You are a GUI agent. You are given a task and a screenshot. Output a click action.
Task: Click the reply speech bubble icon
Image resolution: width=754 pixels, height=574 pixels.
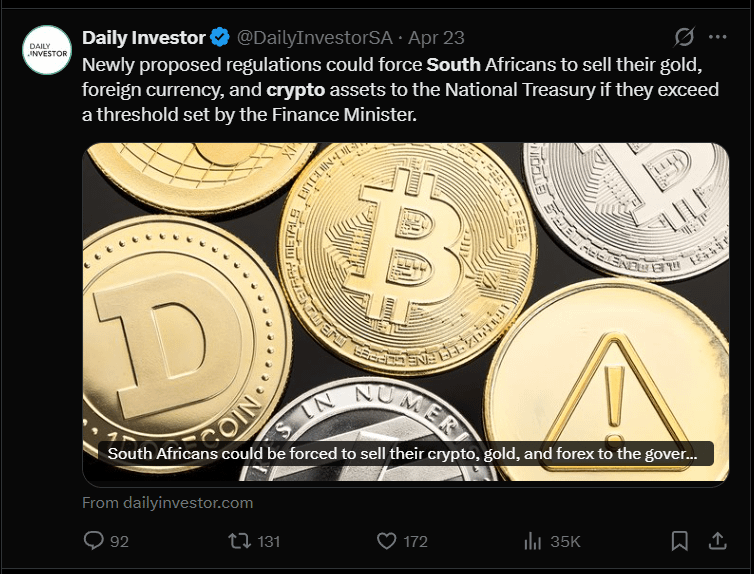tap(94, 541)
